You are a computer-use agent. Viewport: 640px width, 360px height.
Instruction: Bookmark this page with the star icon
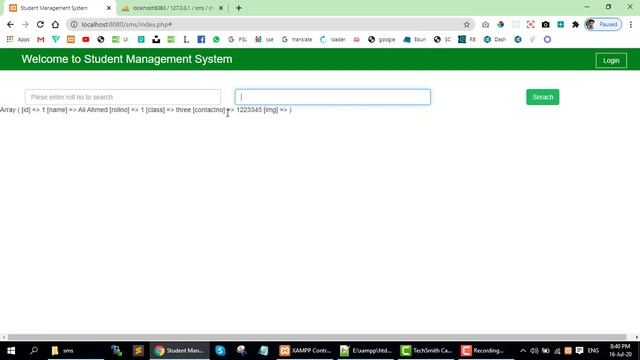467,24
